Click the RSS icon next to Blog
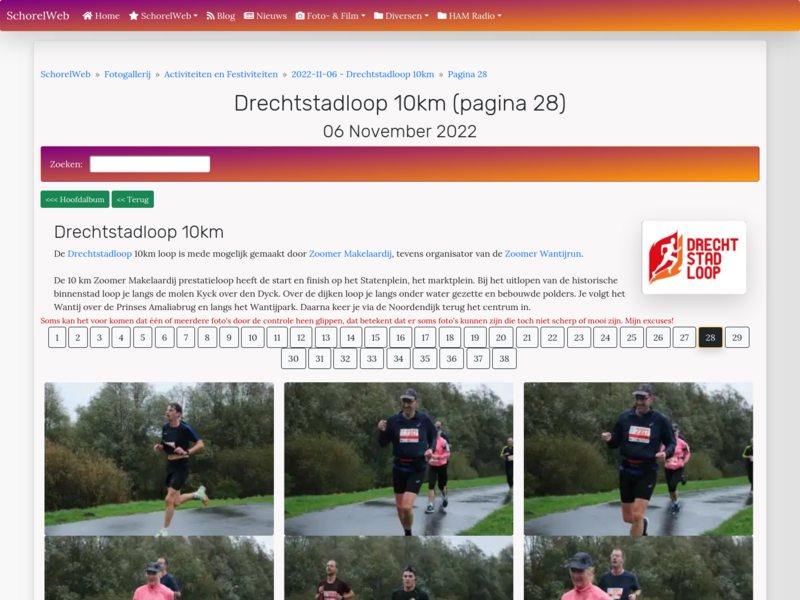The height and width of the screenshot is (600, 800). click(210, 16)
